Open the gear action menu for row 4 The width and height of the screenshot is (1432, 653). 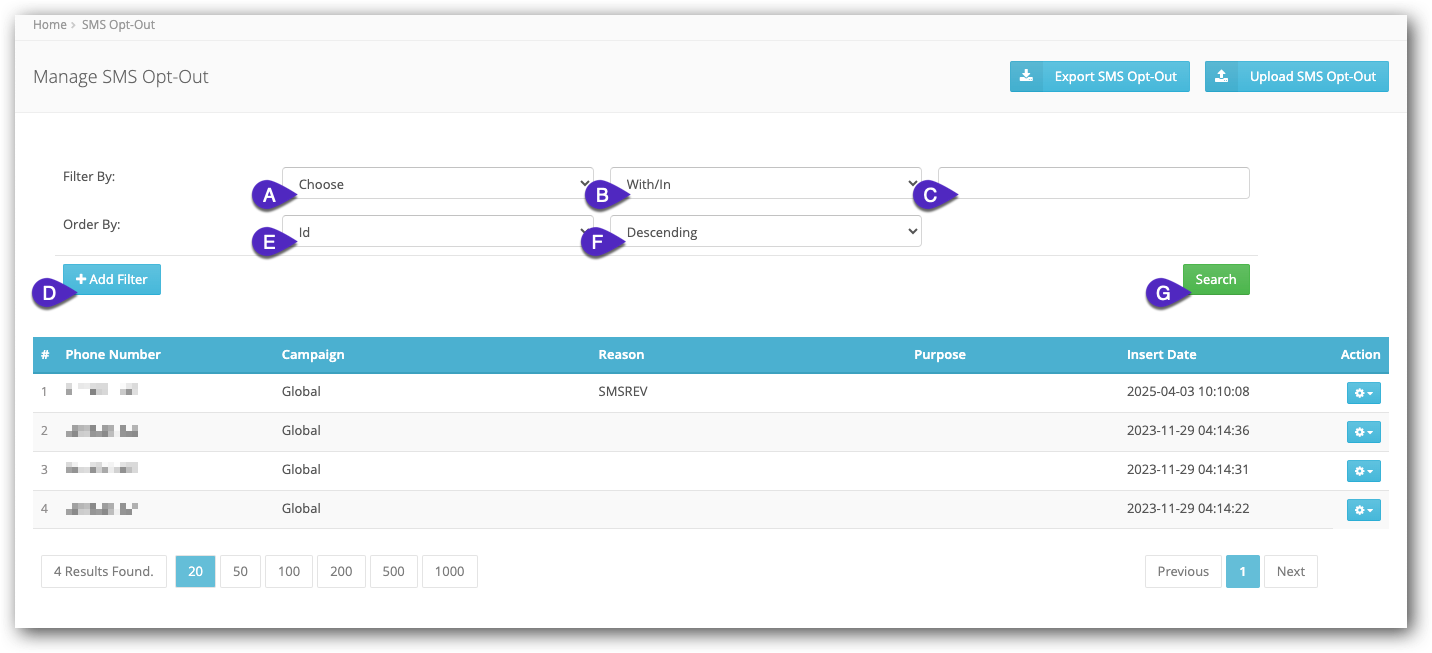[x=1363, y=510]
